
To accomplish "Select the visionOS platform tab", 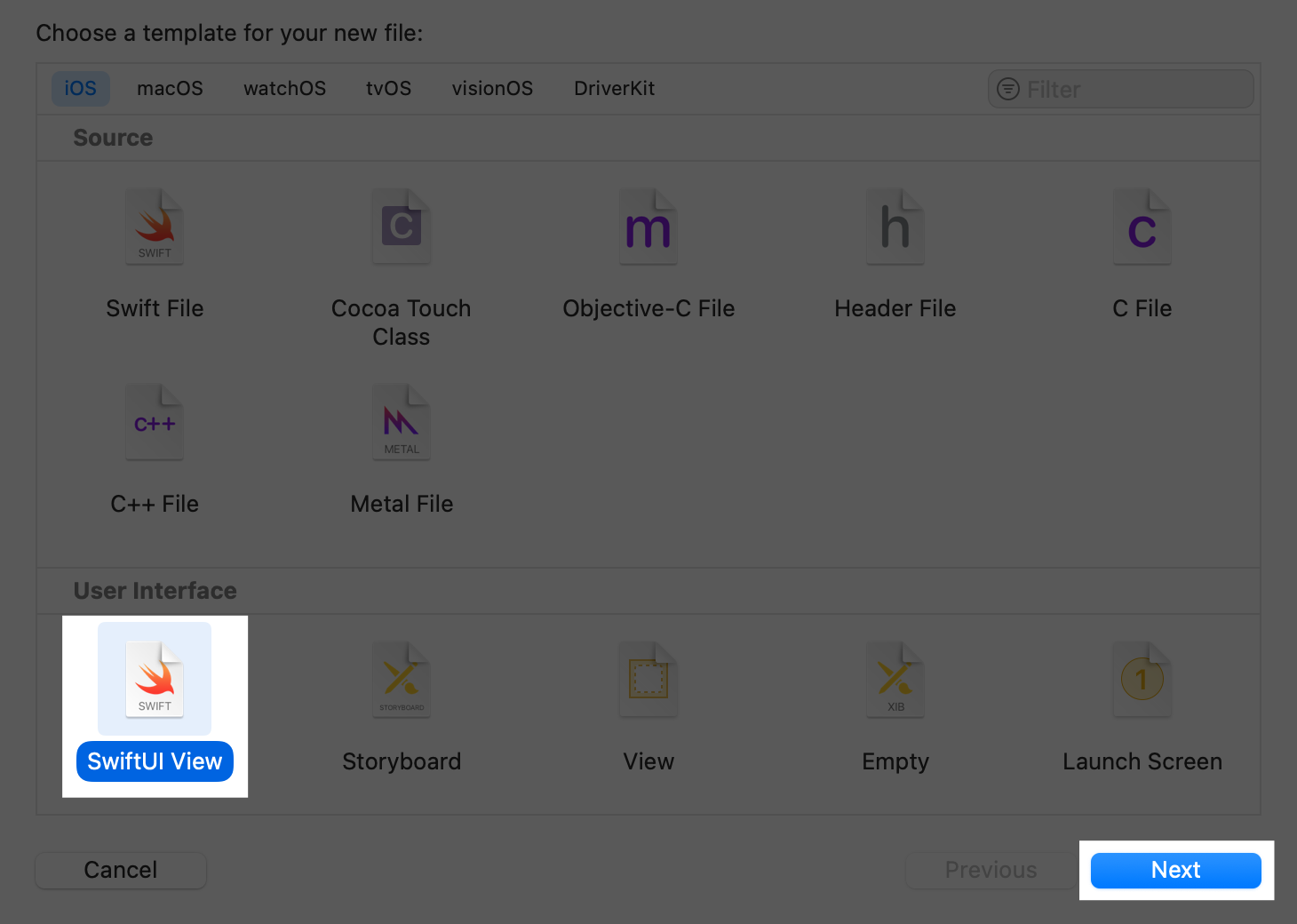I will (492, 88).
